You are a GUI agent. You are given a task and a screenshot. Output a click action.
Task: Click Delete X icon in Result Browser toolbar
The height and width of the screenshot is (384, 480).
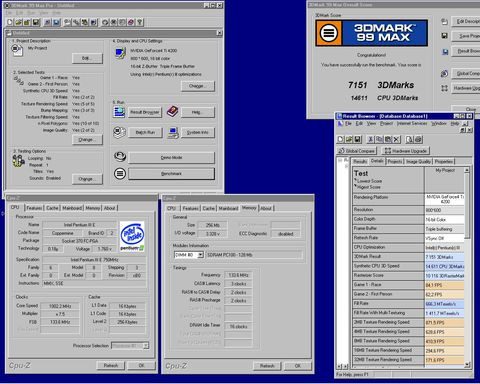[396, 139]
